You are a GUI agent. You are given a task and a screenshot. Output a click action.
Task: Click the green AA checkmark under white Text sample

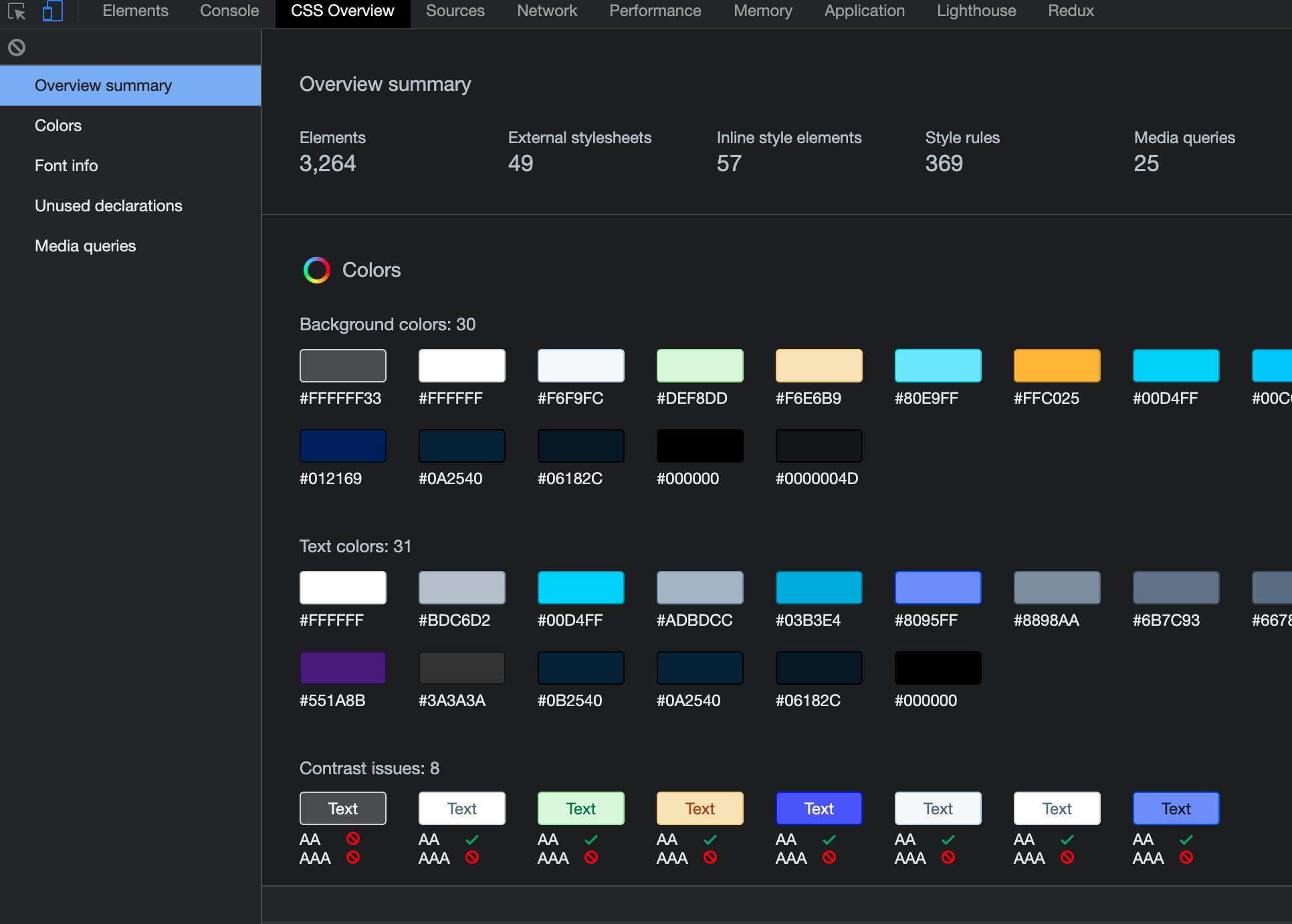click(473, 840)
